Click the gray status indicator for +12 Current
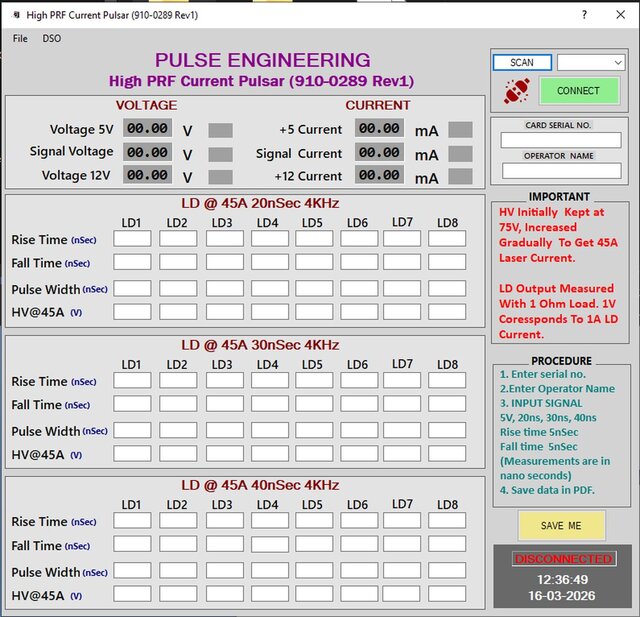Screen dimensions: 640x617 [460, 176]
